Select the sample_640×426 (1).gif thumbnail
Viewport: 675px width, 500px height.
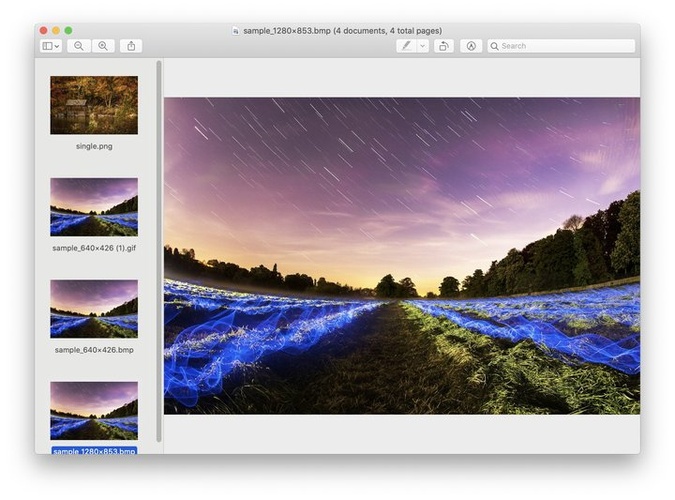(x=94, y=207)
